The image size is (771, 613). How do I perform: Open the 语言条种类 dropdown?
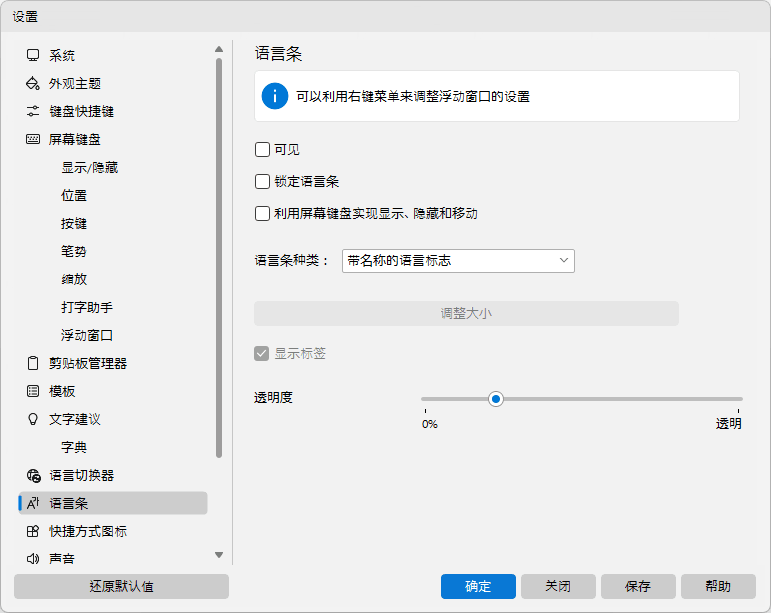tap(458, 261)
